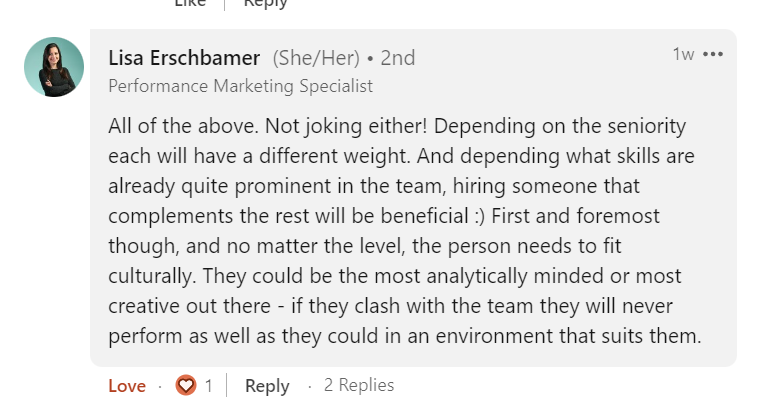Expand the 2 Replies thread
Viewport: 761px width, 412px height.
click(359, 385)
